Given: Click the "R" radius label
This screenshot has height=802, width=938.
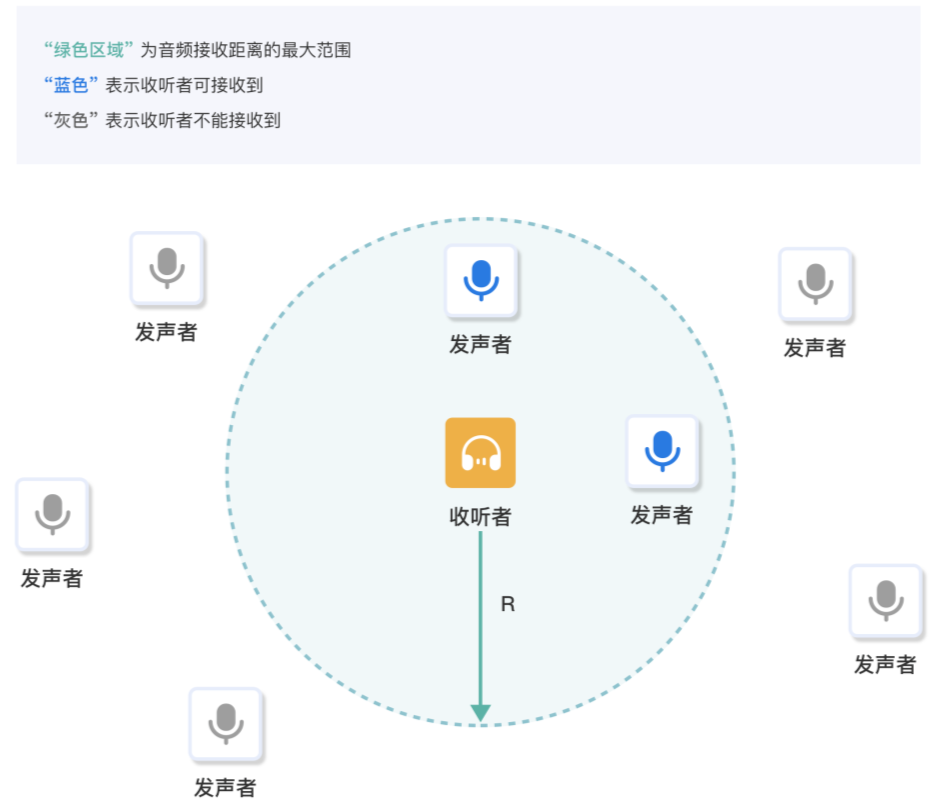Looking at the screenshot, I should tap(508, 605).
